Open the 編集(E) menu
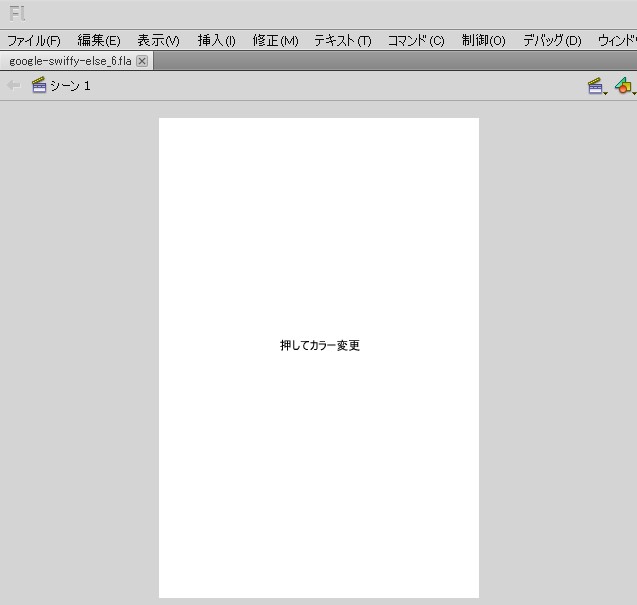This screenshot has height=605, width=637. [99, 41]
